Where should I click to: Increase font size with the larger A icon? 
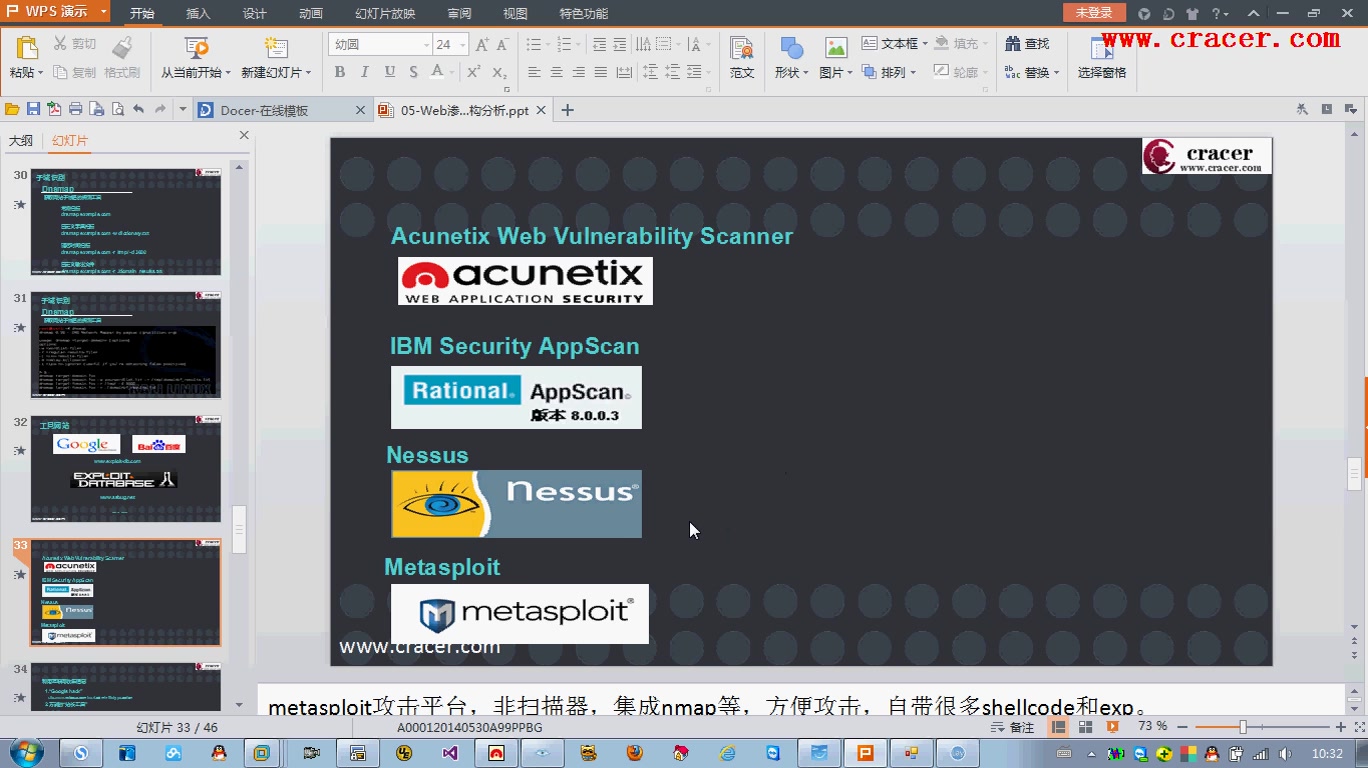[482, 44]
